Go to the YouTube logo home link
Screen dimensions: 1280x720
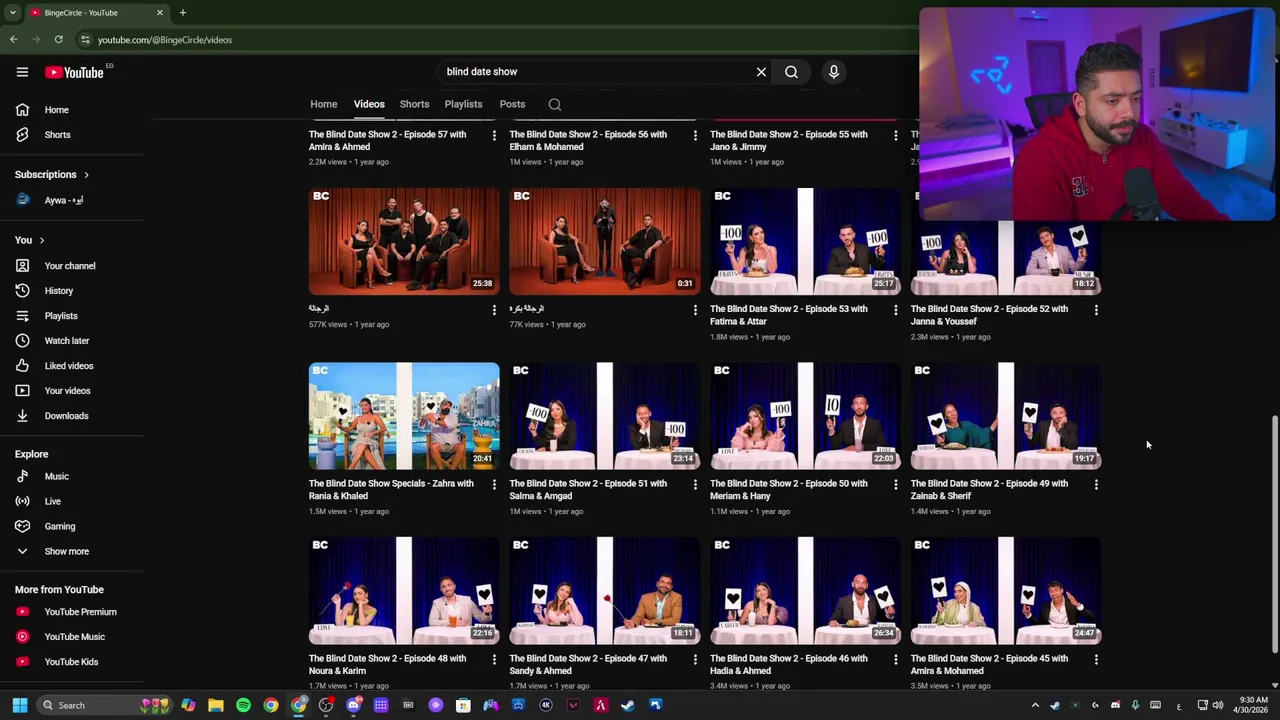pyautogui.click(x=74, y=72)
